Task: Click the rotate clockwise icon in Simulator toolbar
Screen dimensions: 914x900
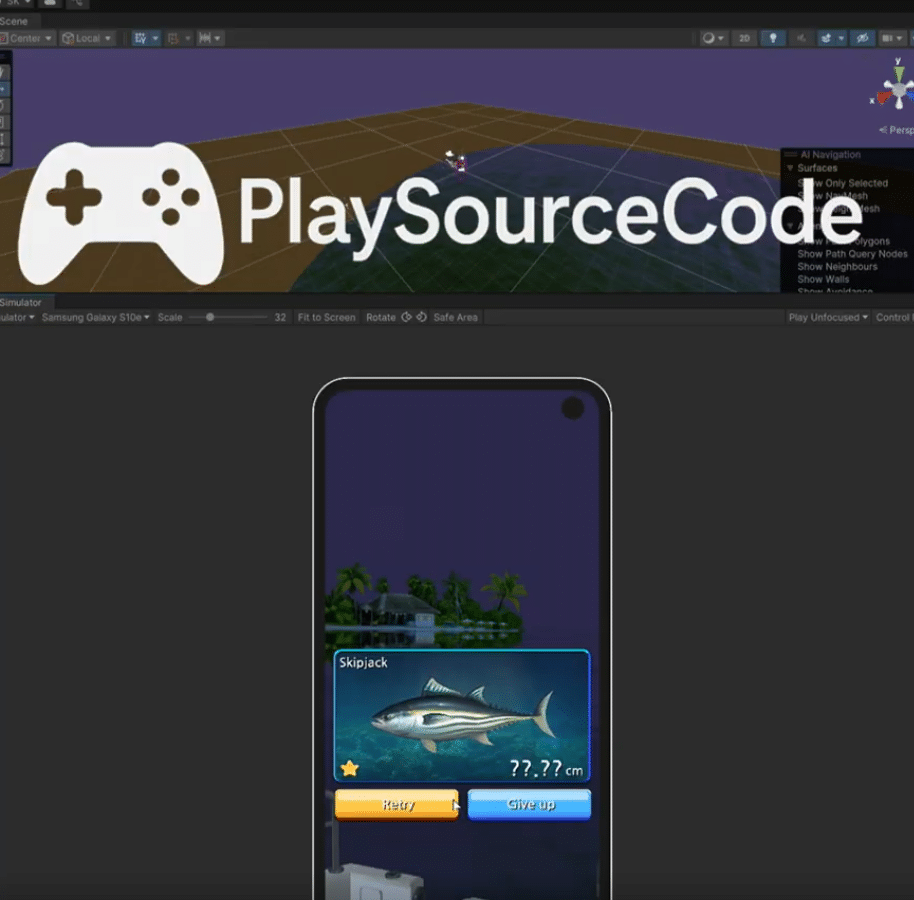Action: pyautogui.click(x=421, y=317)
